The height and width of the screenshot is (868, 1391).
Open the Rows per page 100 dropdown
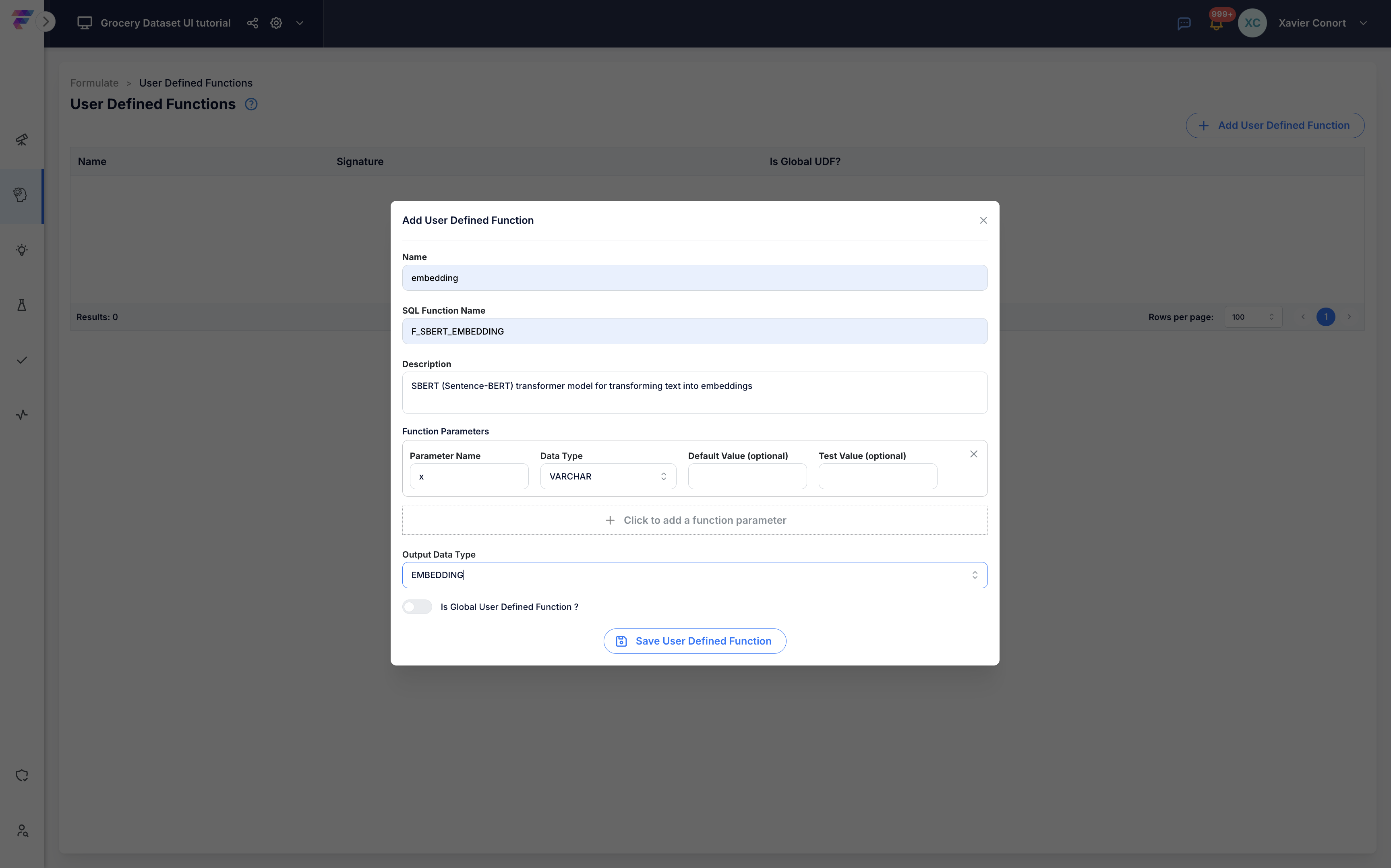tap(1252, 317)
